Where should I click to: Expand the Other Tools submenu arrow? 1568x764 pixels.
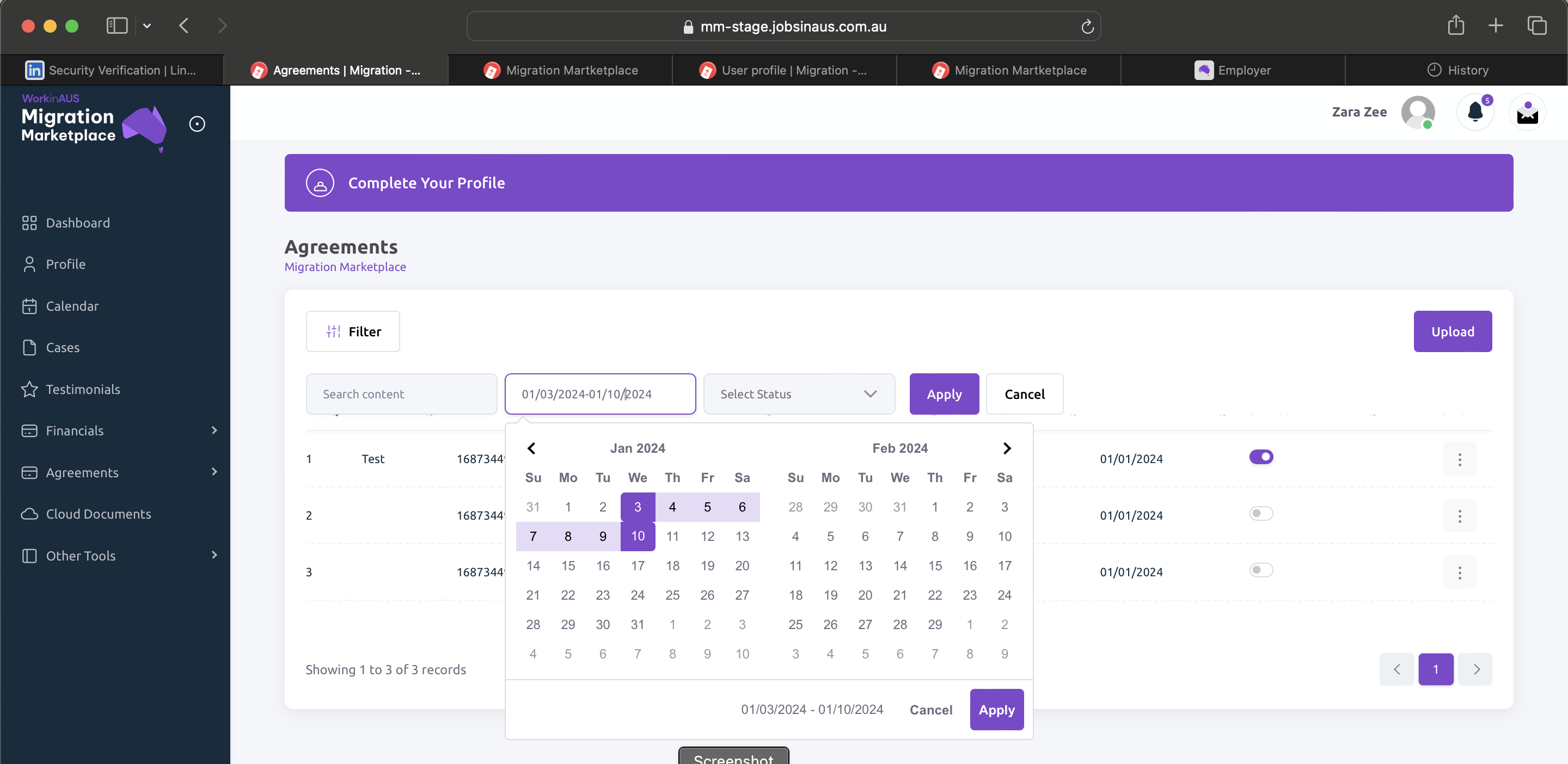(x=215, y=556)
